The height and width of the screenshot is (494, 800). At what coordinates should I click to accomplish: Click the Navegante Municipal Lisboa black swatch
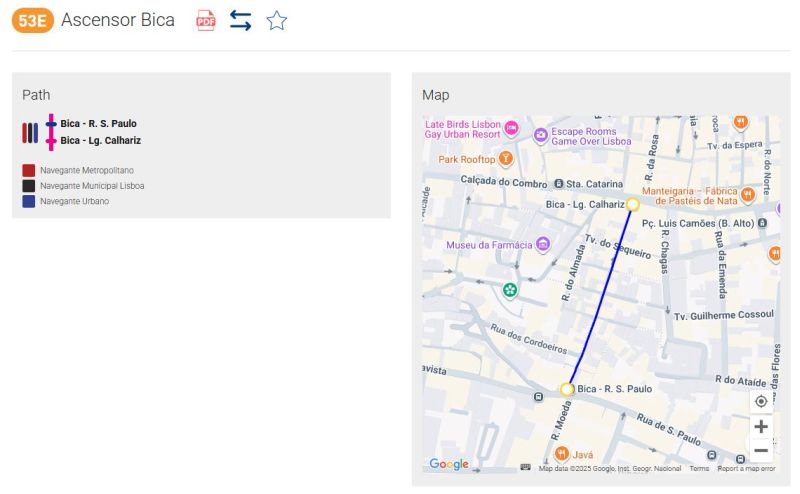coord(29,186)
